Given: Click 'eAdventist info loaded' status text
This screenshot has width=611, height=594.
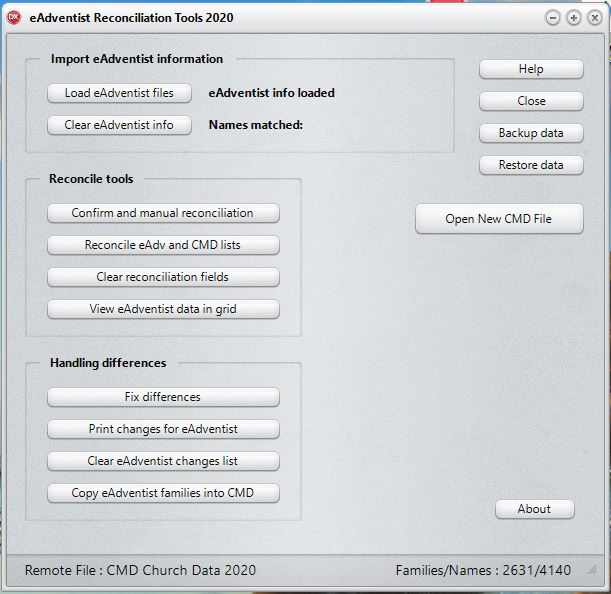Looking at the screenshot, I should (272, 93).
